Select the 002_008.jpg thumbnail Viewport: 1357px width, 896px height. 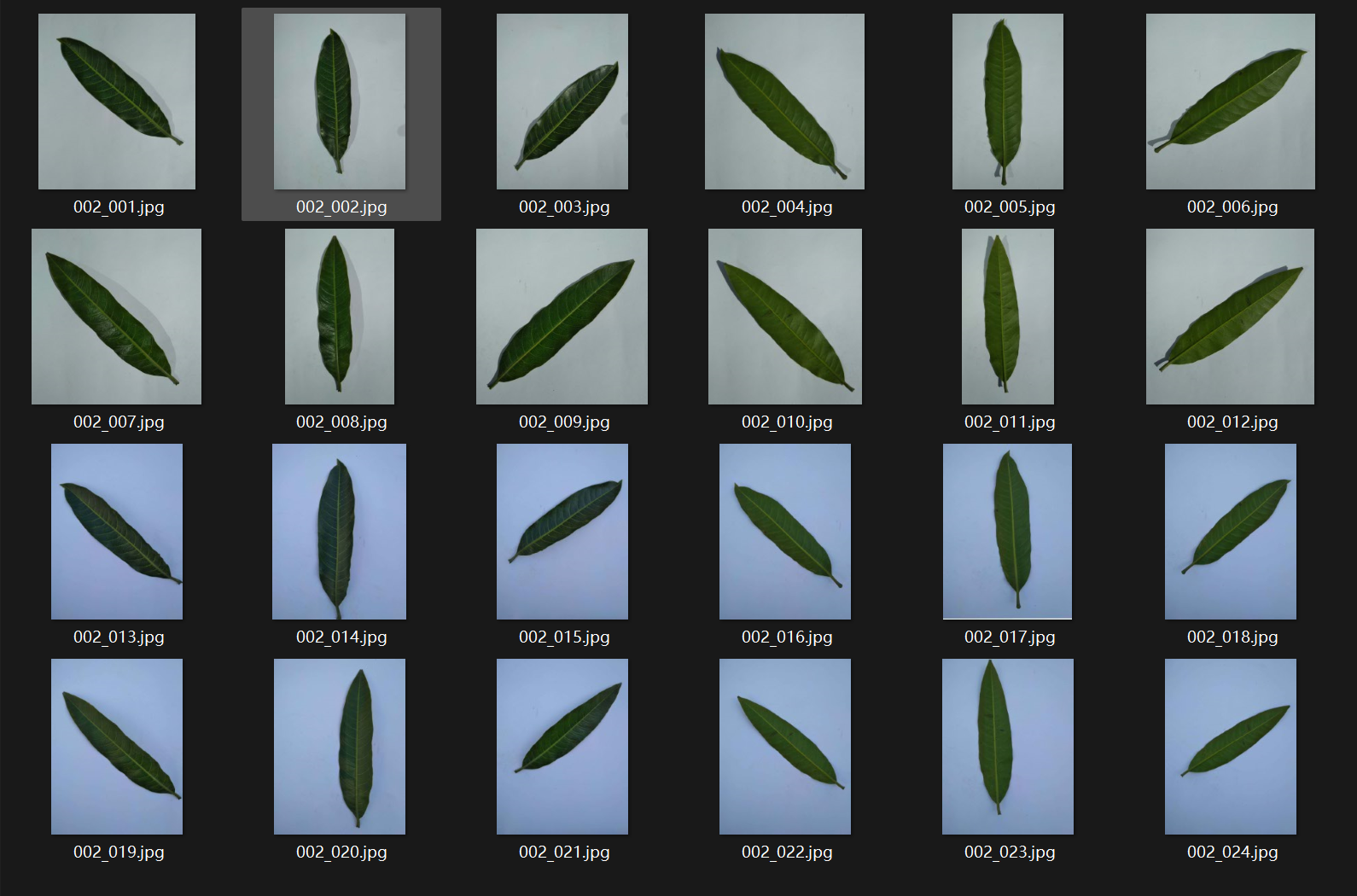[x=340, y=317]
